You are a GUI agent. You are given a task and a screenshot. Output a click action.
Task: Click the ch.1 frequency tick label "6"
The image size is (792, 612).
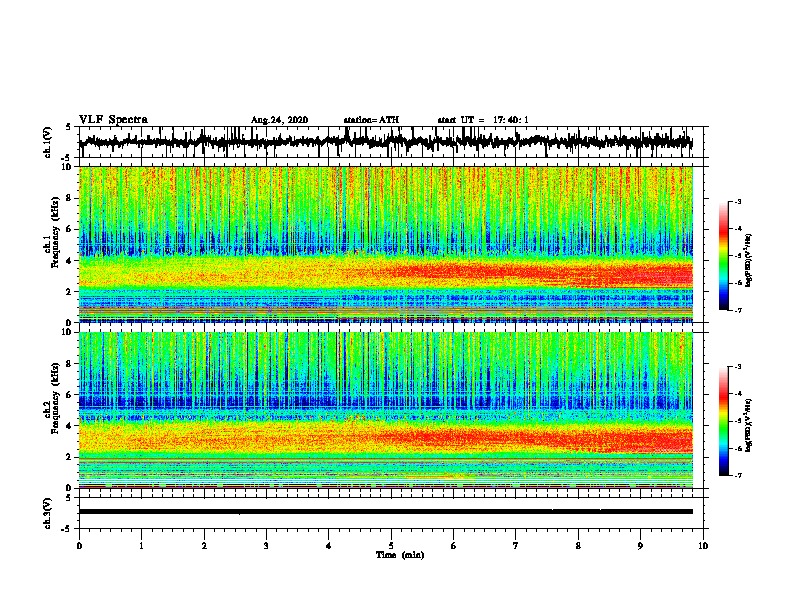pos(70,229)
